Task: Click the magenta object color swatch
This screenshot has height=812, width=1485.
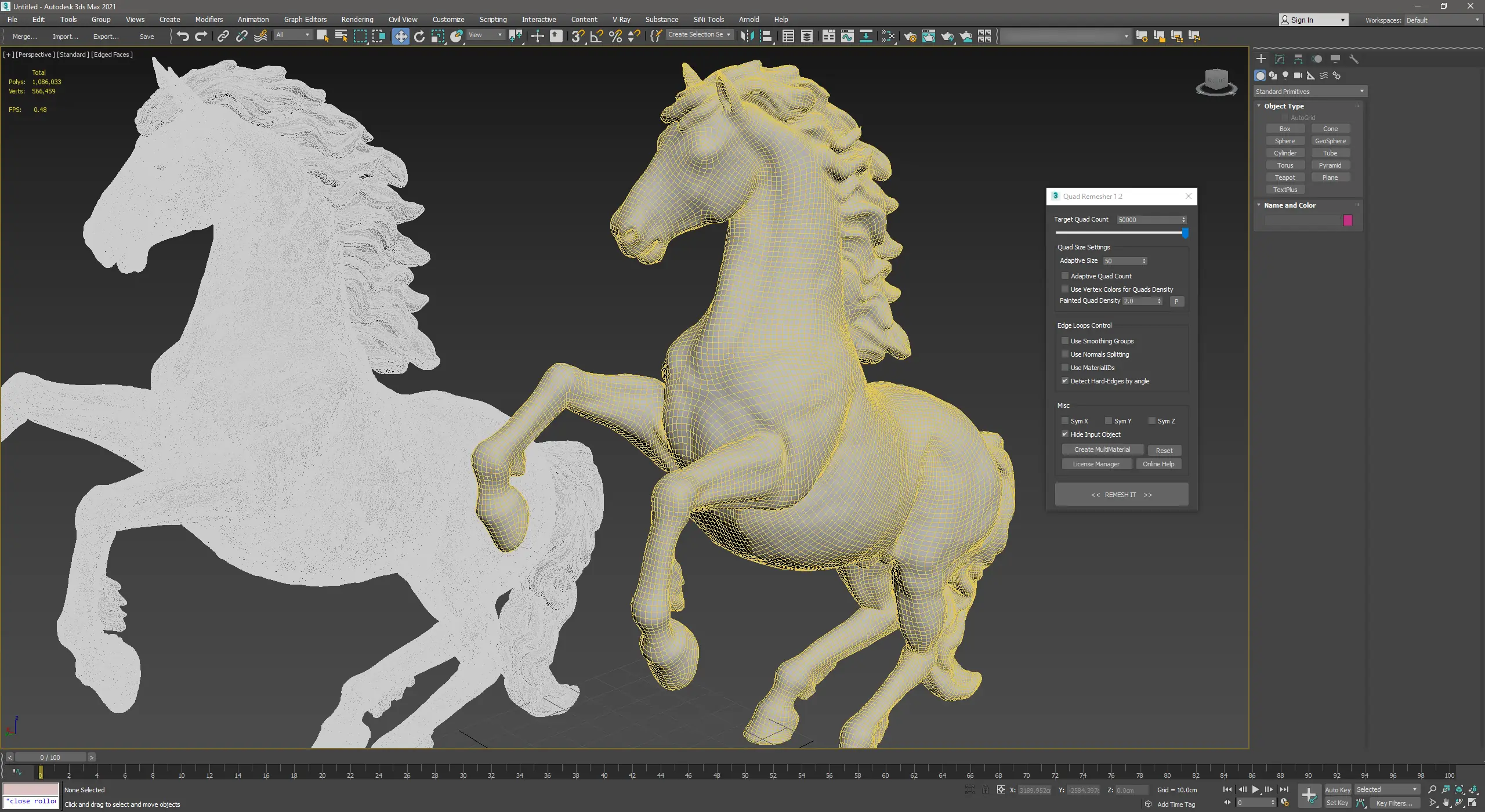Action: point(1347,220)
